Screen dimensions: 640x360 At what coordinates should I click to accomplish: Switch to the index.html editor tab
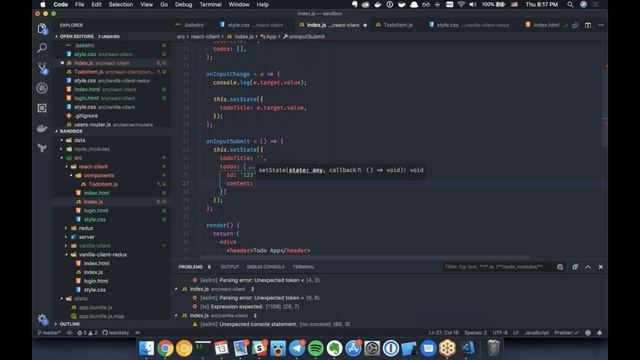(x=547, y=25)
